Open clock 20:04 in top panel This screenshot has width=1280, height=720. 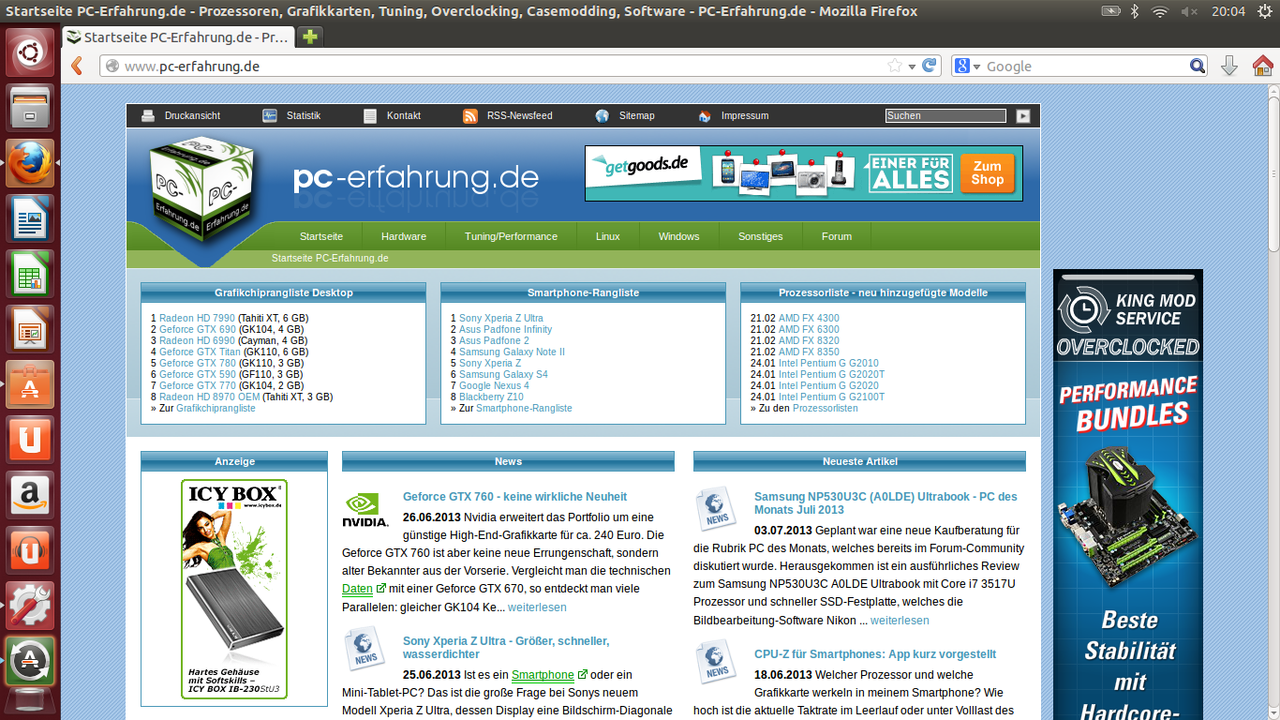(x=1228, y=12)
